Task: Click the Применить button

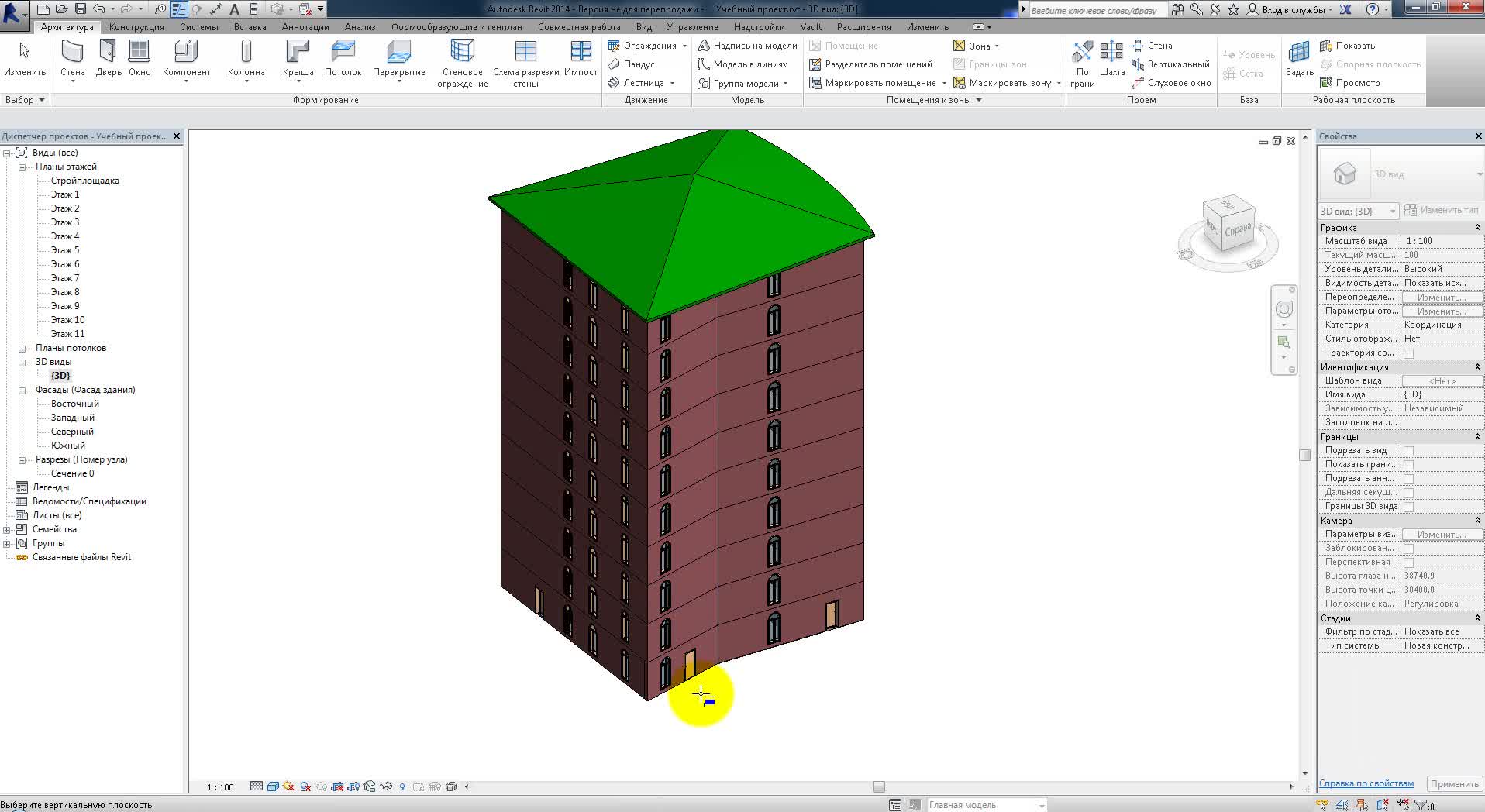Action: point(1454,784)
